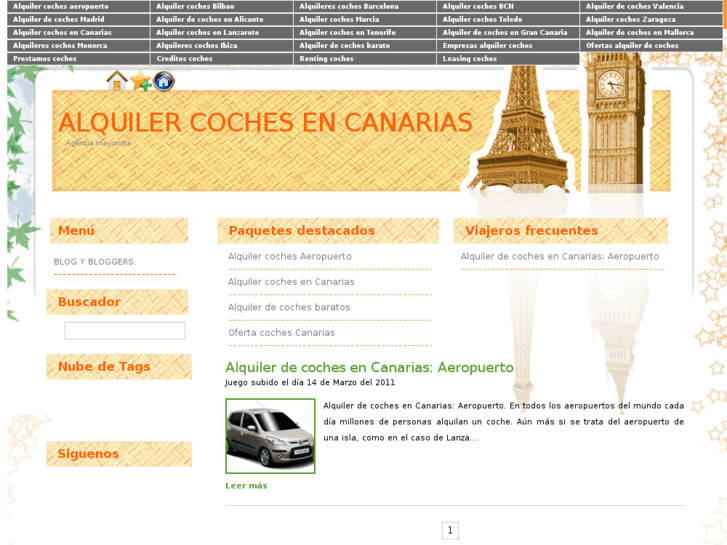Click the Agencia mayorista subtitle
Screen dimensions: 727x545
pyautogui.click(x=98, y=143)
